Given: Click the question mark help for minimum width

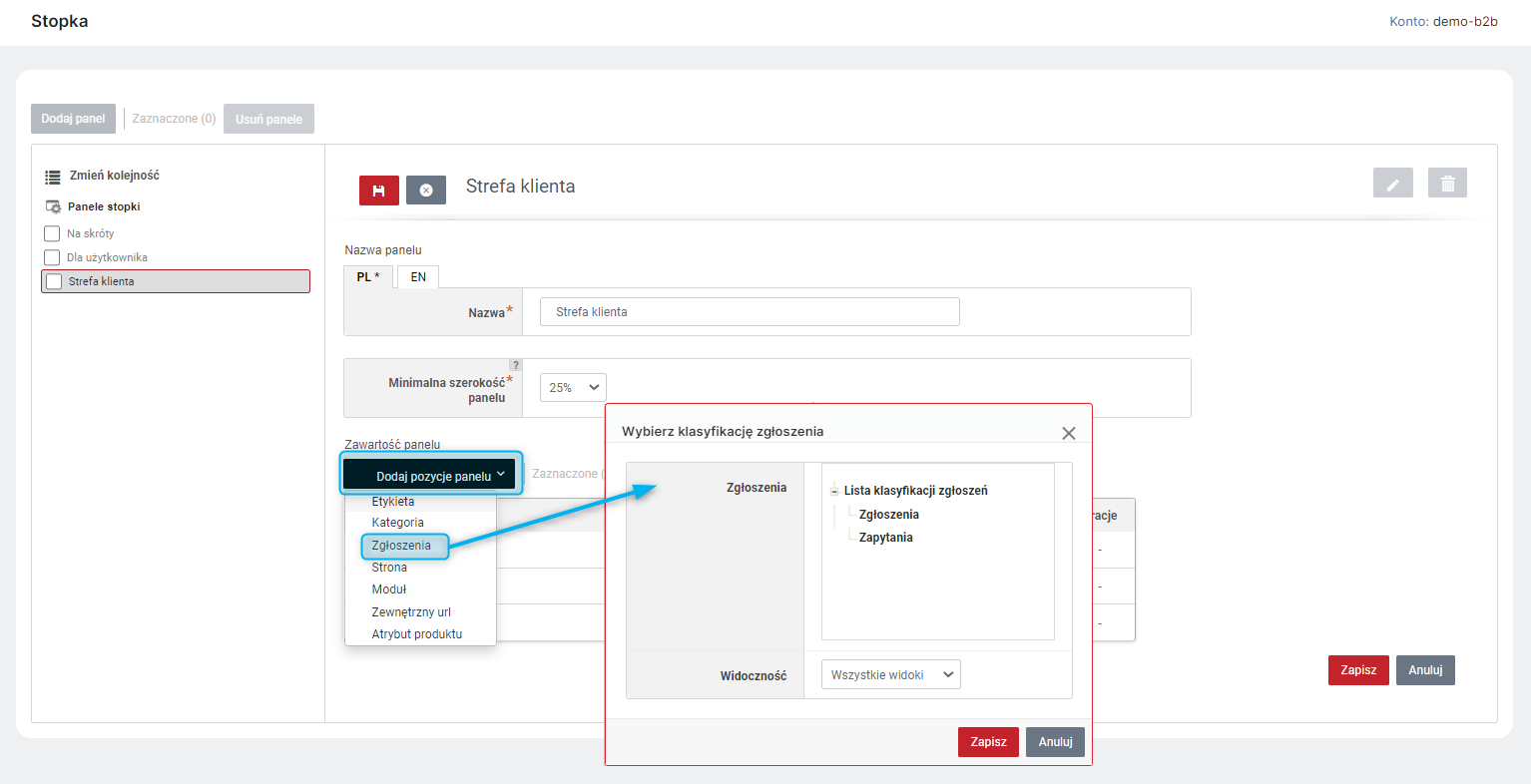Looking at the screenshot, I should tap(515, 365).
